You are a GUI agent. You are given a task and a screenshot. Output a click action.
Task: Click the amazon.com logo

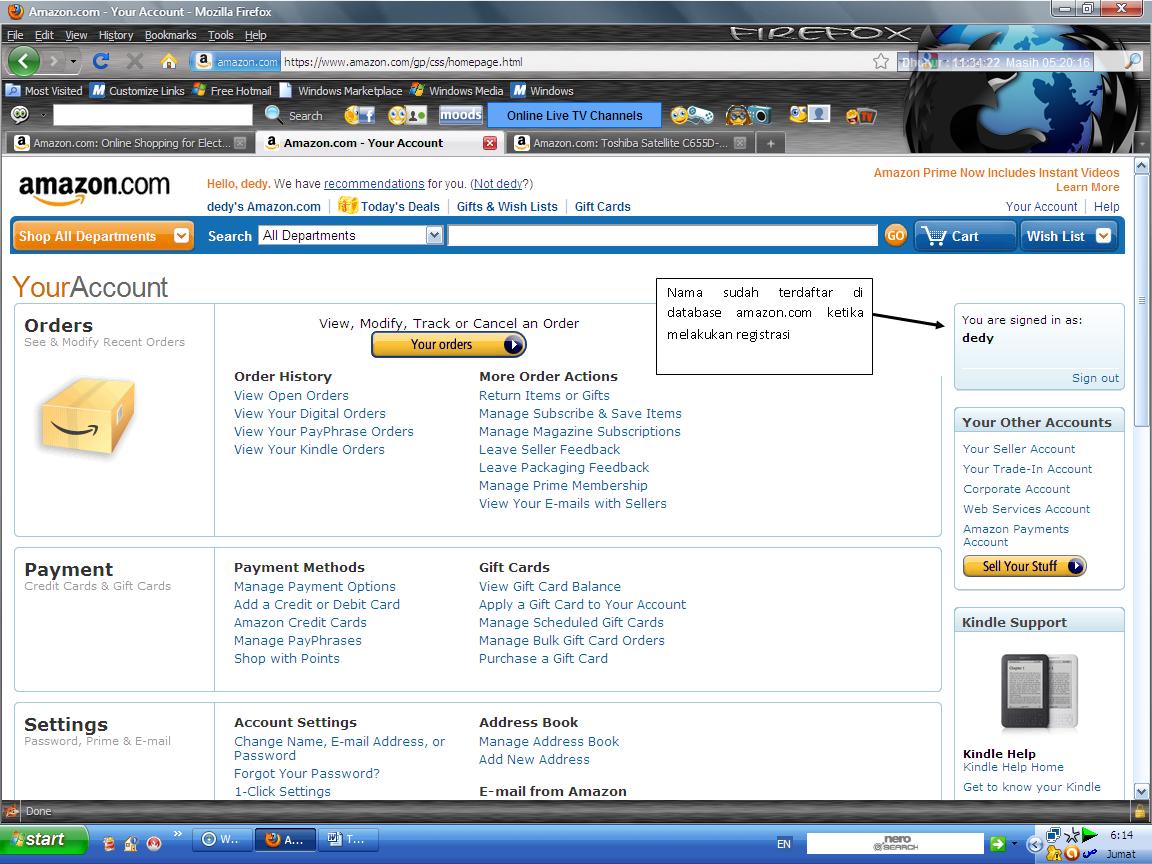(94, 190)
